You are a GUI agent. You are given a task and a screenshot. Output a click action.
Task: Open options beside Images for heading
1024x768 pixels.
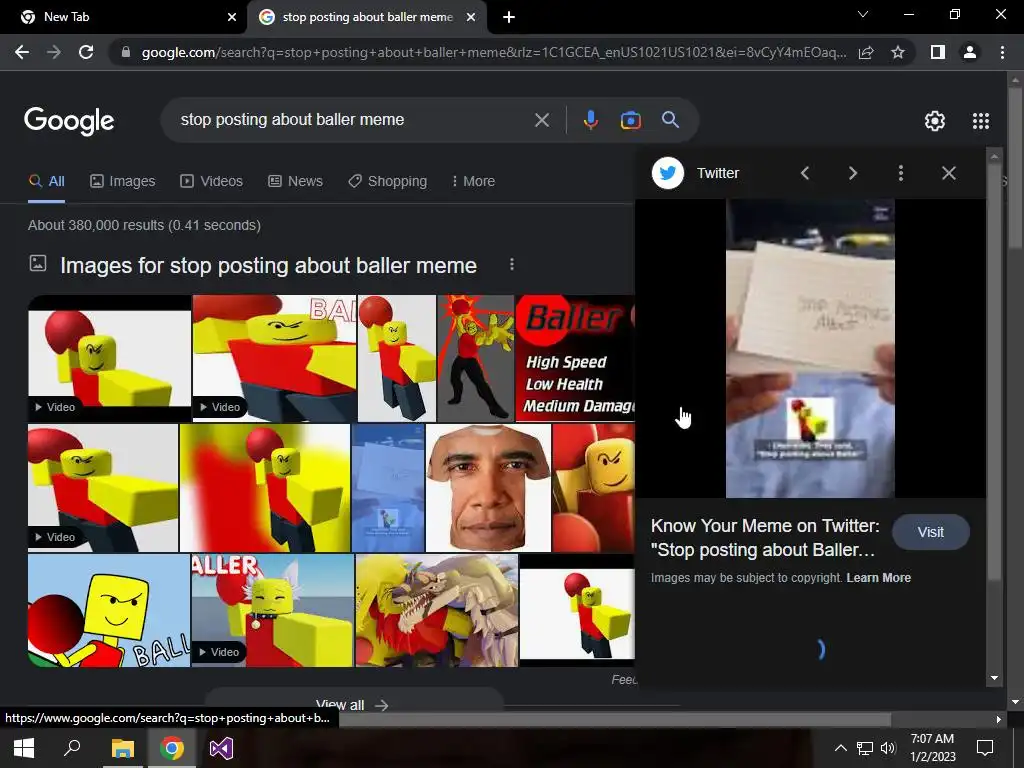coord(512,264)
